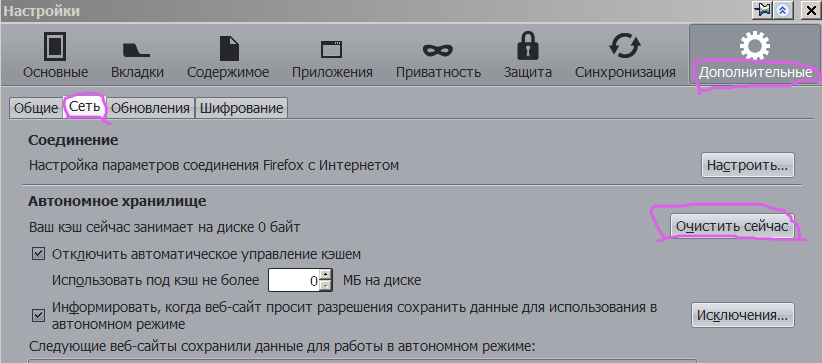
Task: Click the Очистить сейчас button
Action: pos(732,226)
